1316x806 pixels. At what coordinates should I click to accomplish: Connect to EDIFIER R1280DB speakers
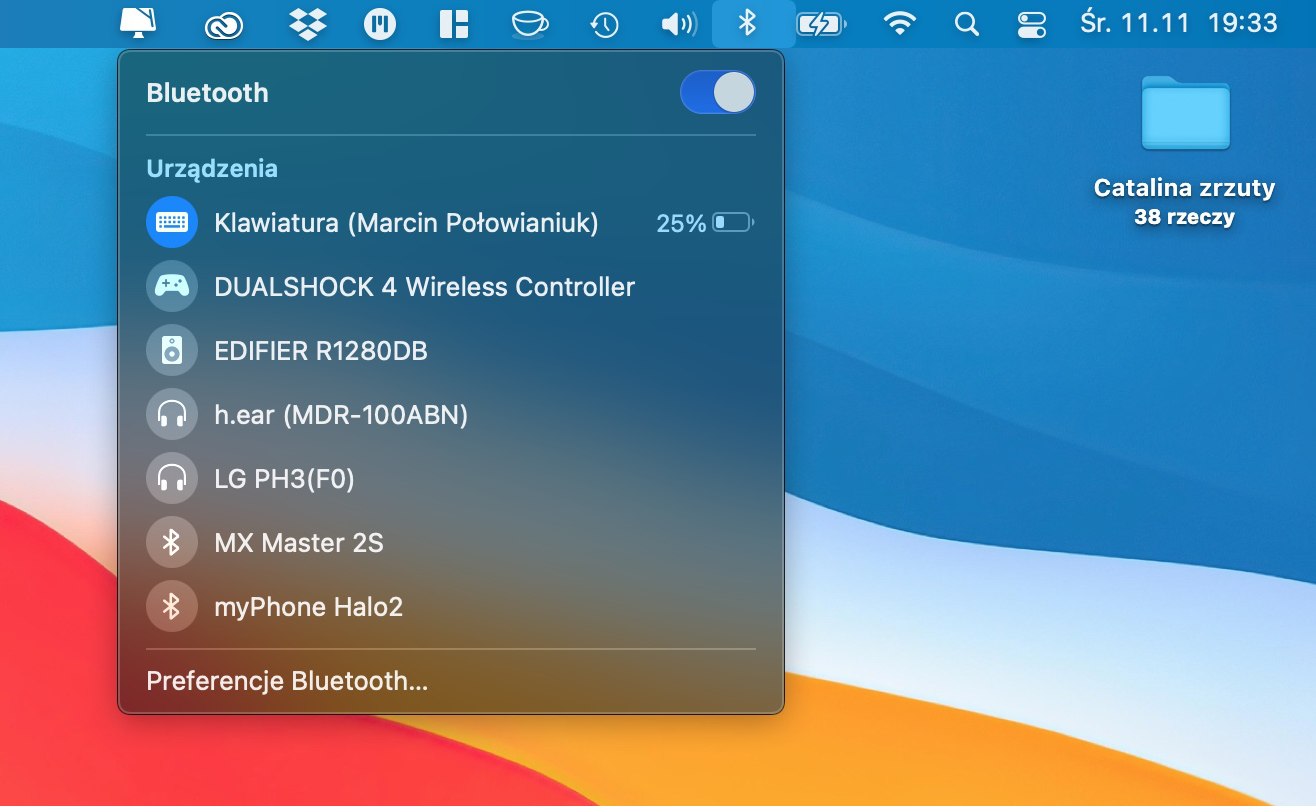coord(321,351)
